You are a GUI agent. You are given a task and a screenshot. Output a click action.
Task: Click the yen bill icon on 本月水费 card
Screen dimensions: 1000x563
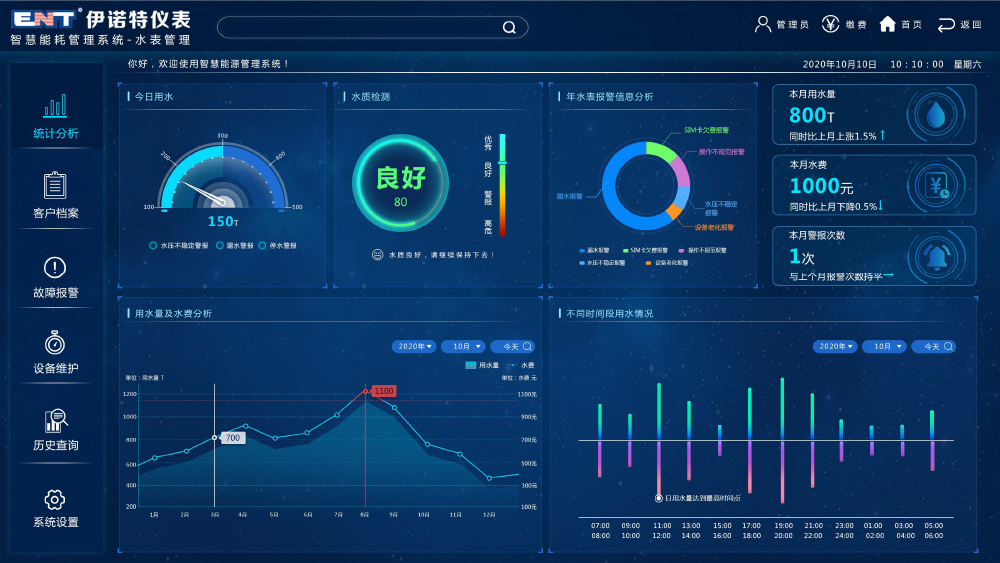938,186
